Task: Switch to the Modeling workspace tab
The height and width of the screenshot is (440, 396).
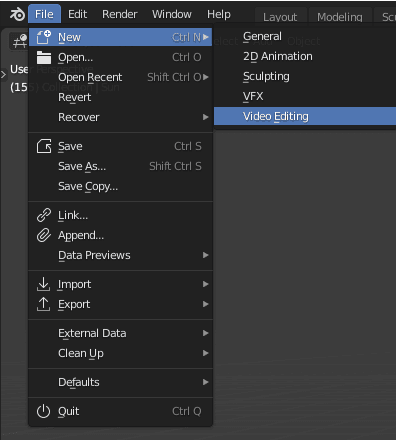Action: (340, 17)
